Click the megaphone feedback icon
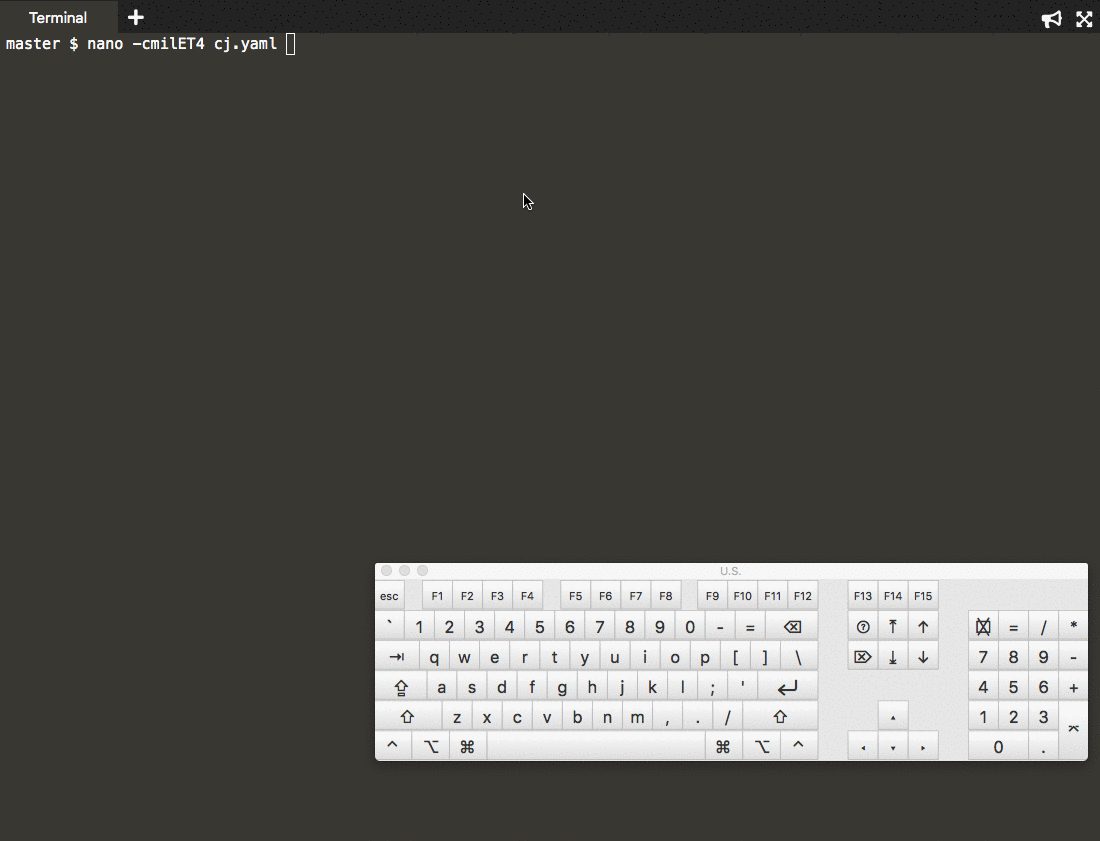1100x841 pixels. [1051, 19]
